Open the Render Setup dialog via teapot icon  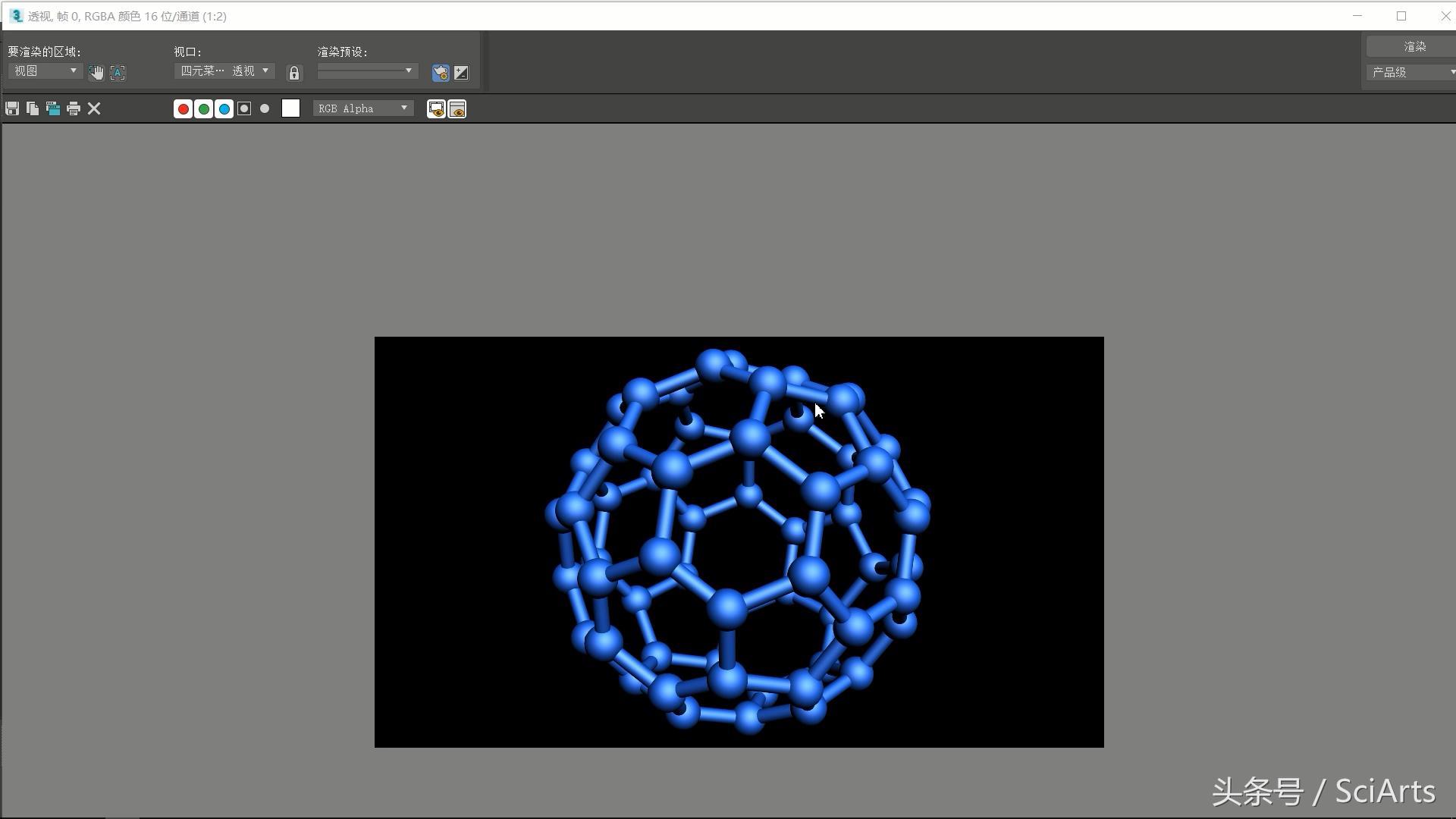tap(440, 73)
